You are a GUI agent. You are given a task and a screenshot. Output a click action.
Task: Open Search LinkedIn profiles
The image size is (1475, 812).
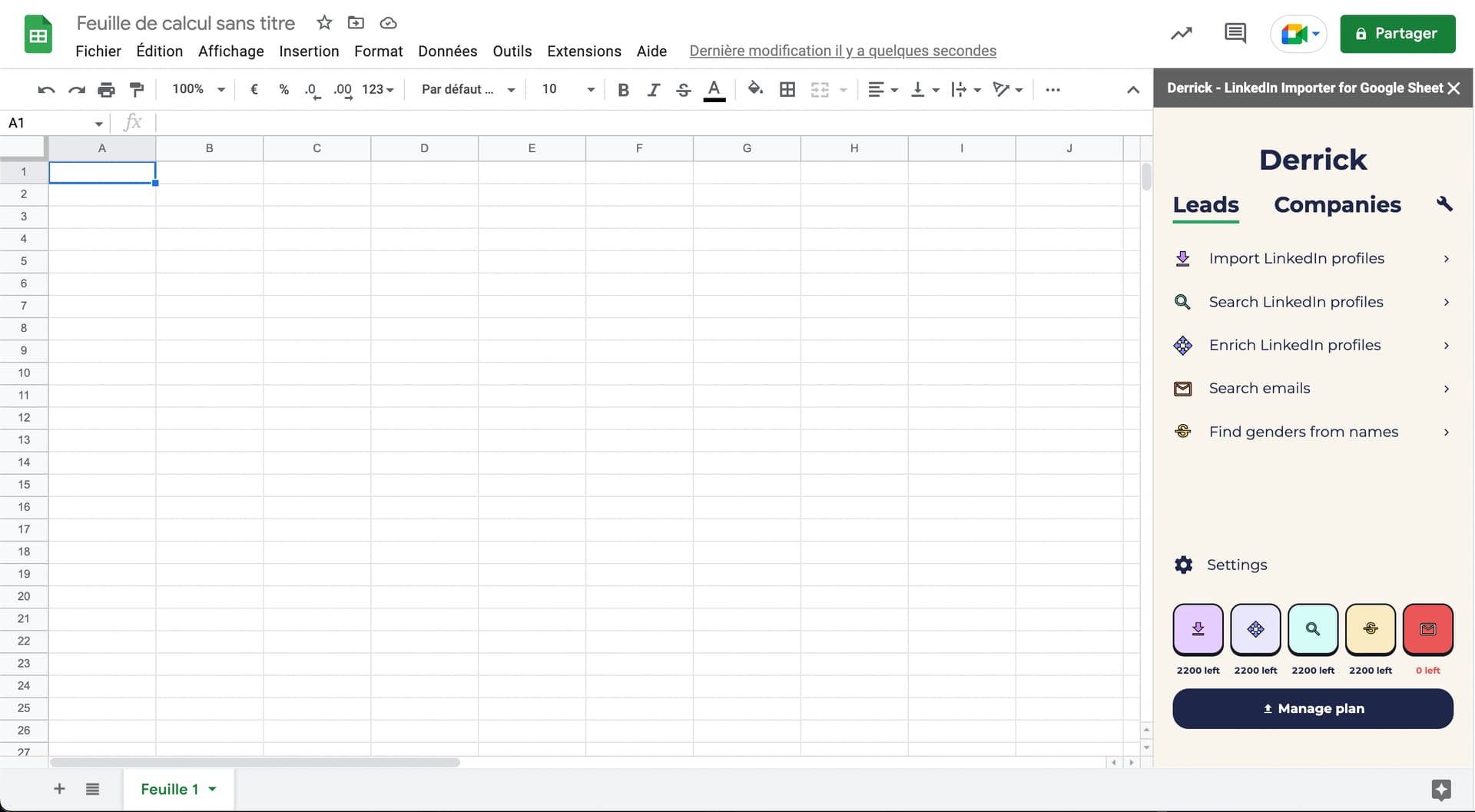[1313, 302]
